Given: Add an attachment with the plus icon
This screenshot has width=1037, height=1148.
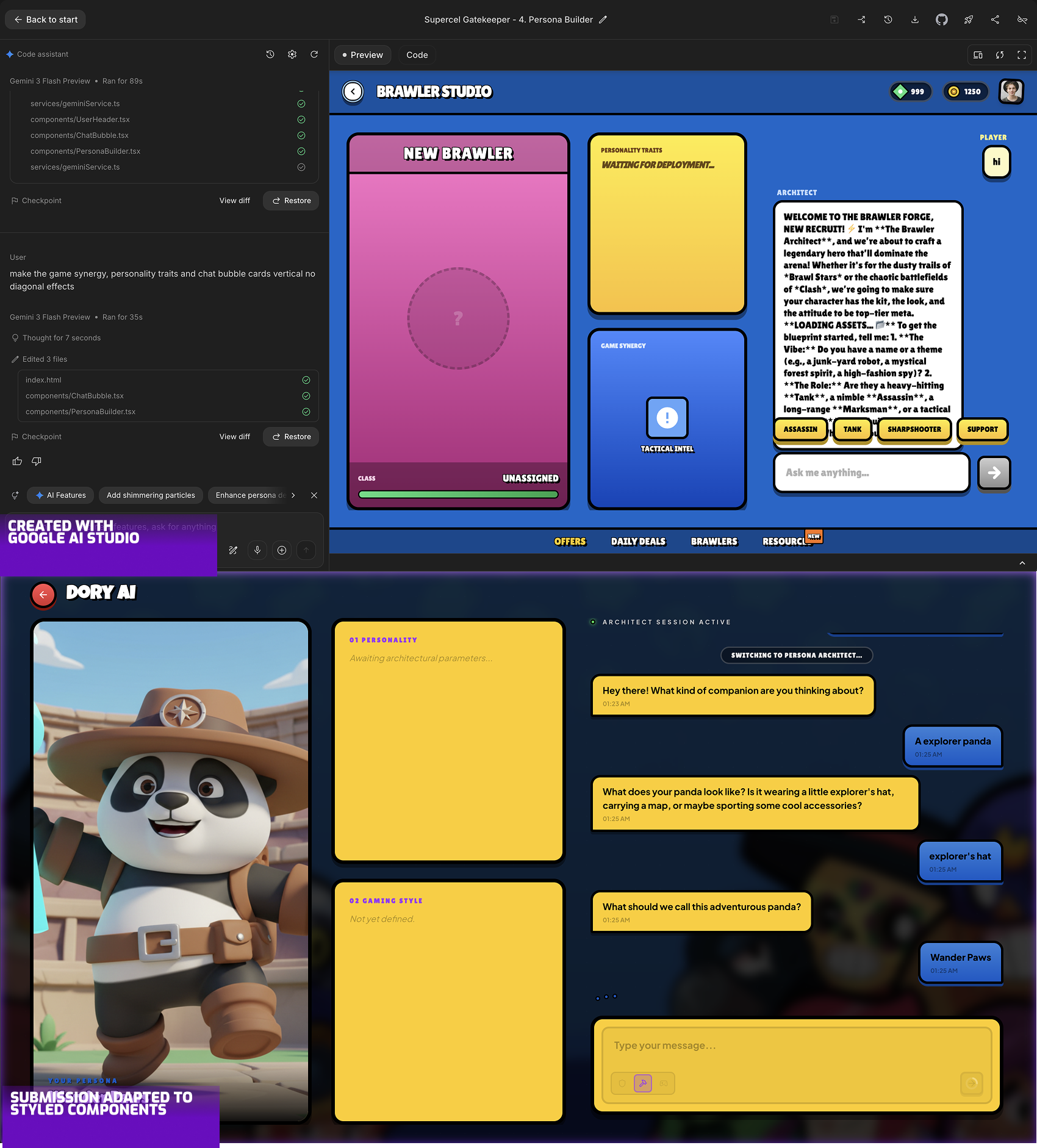Looking at the screenshot, I should tap(282, 550).
